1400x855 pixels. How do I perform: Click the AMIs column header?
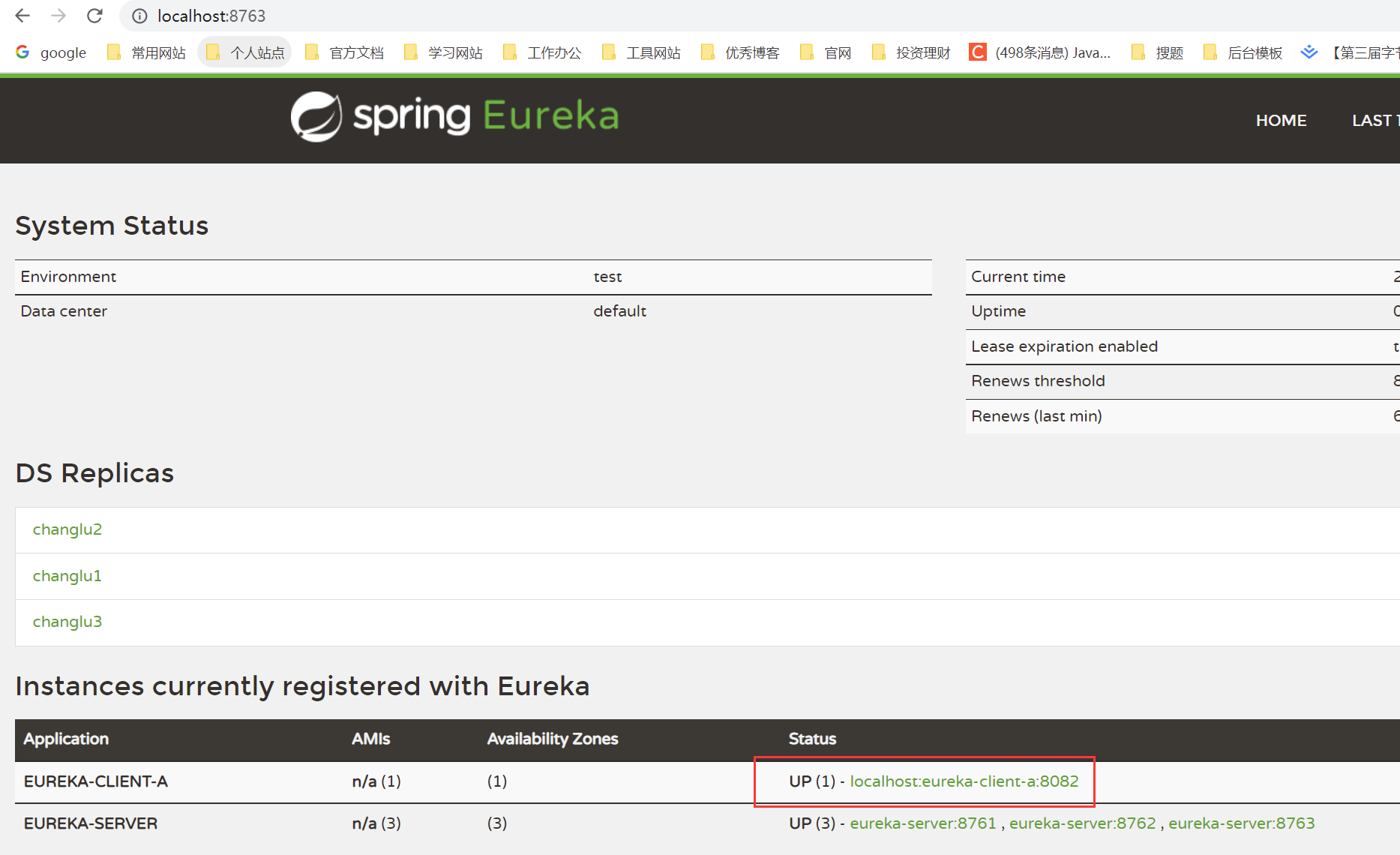point(371,739)
